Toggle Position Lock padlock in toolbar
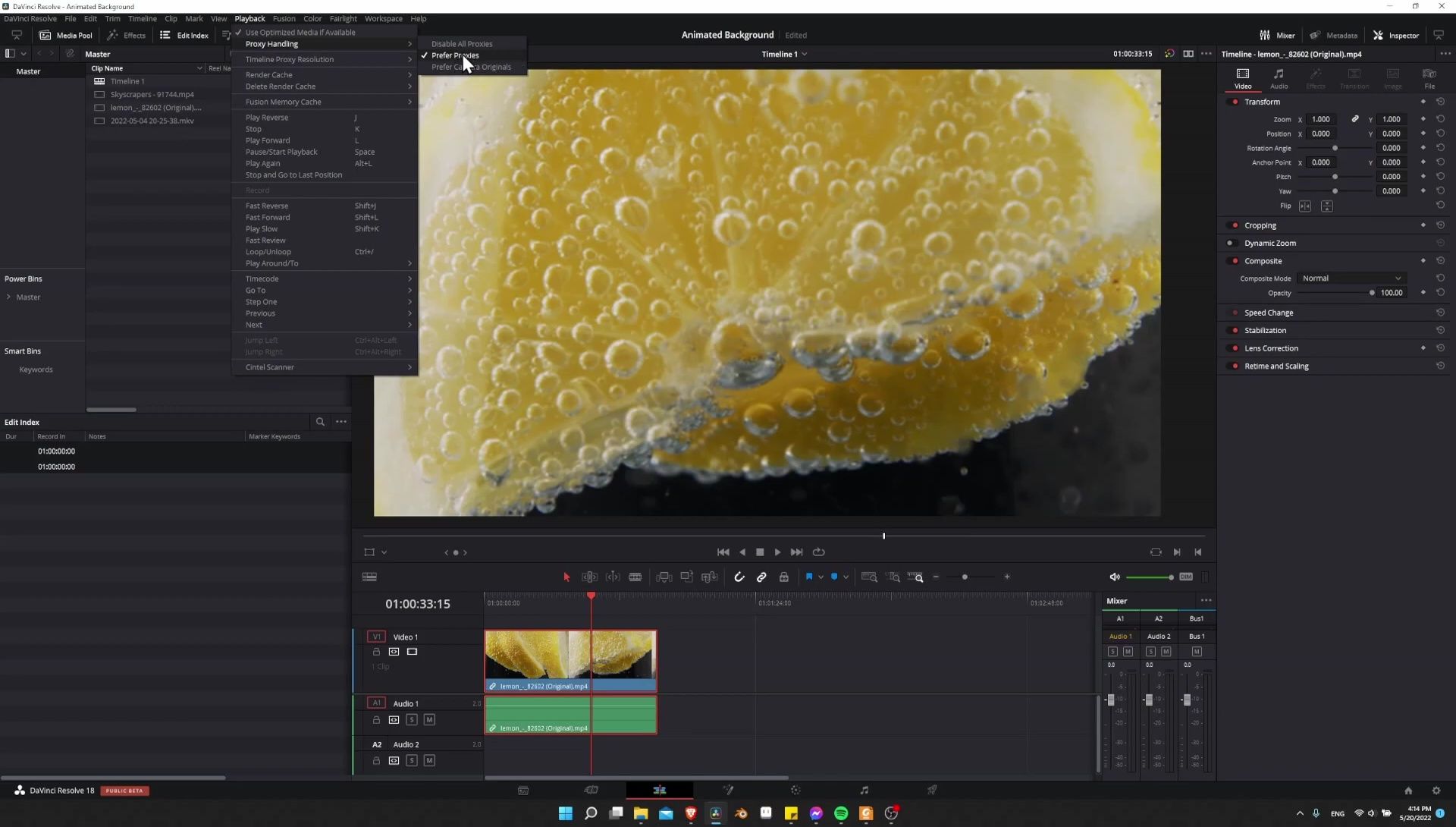Screen dimensions: 1456x827 [x=784, y=577]
